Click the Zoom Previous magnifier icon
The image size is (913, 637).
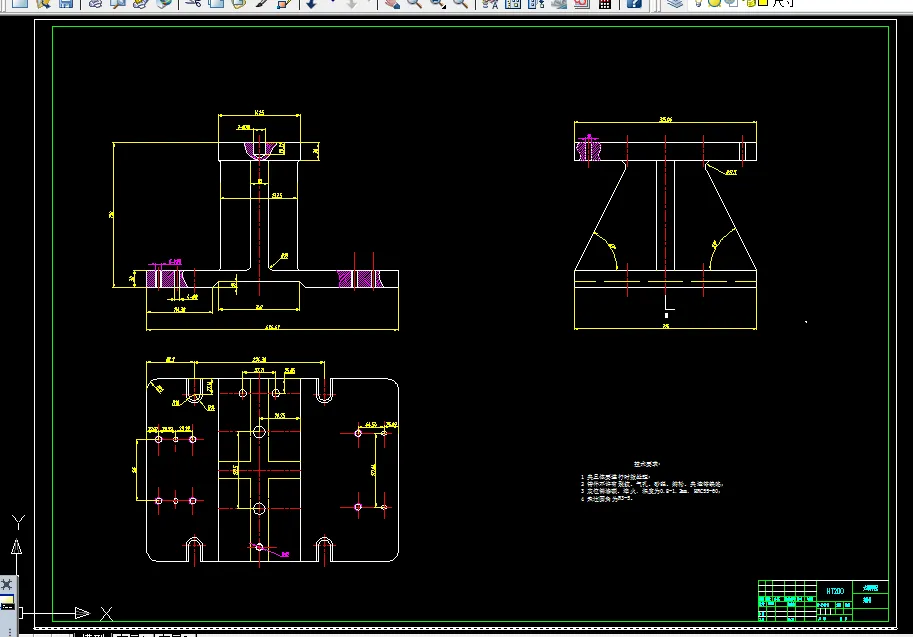click(x=461, y=3)
